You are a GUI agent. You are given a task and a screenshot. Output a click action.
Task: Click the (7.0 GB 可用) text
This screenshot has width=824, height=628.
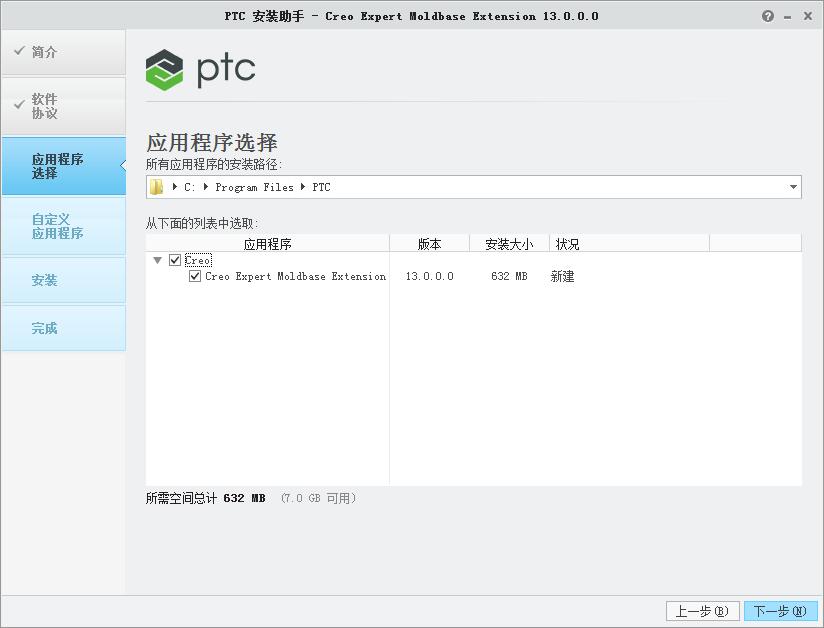coord(318,498)
